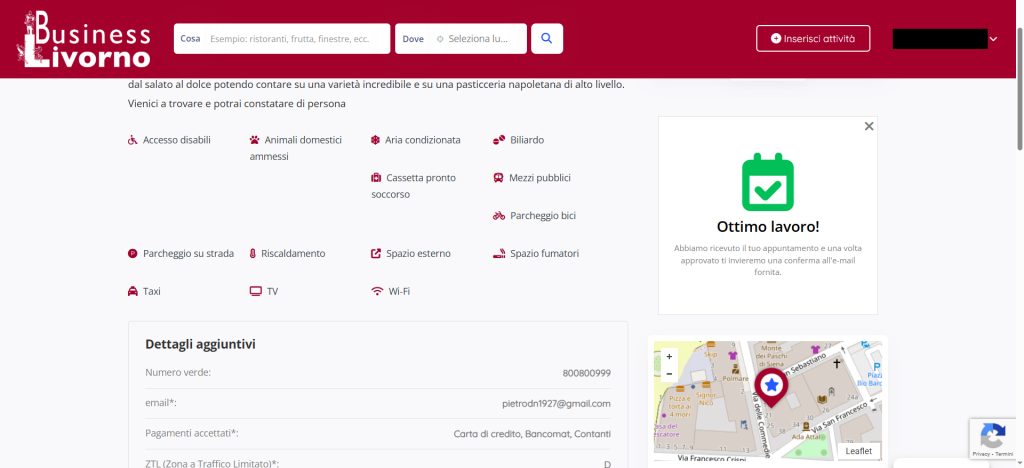Image resolution: width=1024 pixels, height=468 pixels.
Task: Click the magnifying glass search button
Action: coord(546,39)
